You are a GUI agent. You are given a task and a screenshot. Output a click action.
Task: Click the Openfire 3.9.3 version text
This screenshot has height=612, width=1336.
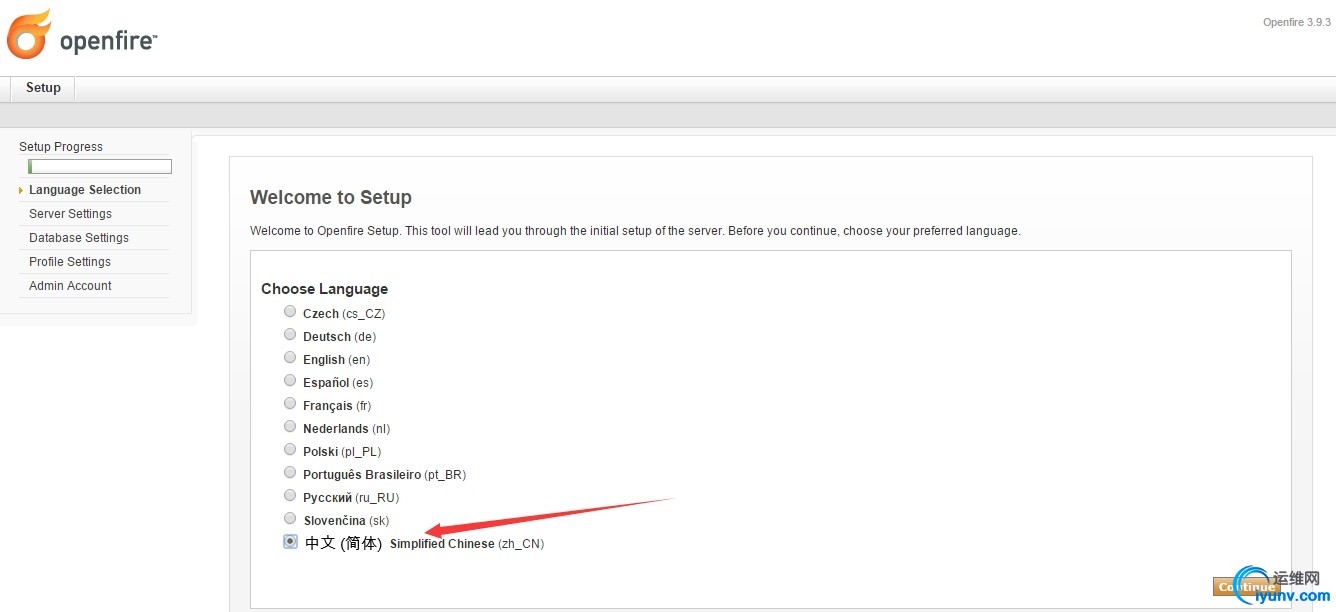coord(1297,23)
